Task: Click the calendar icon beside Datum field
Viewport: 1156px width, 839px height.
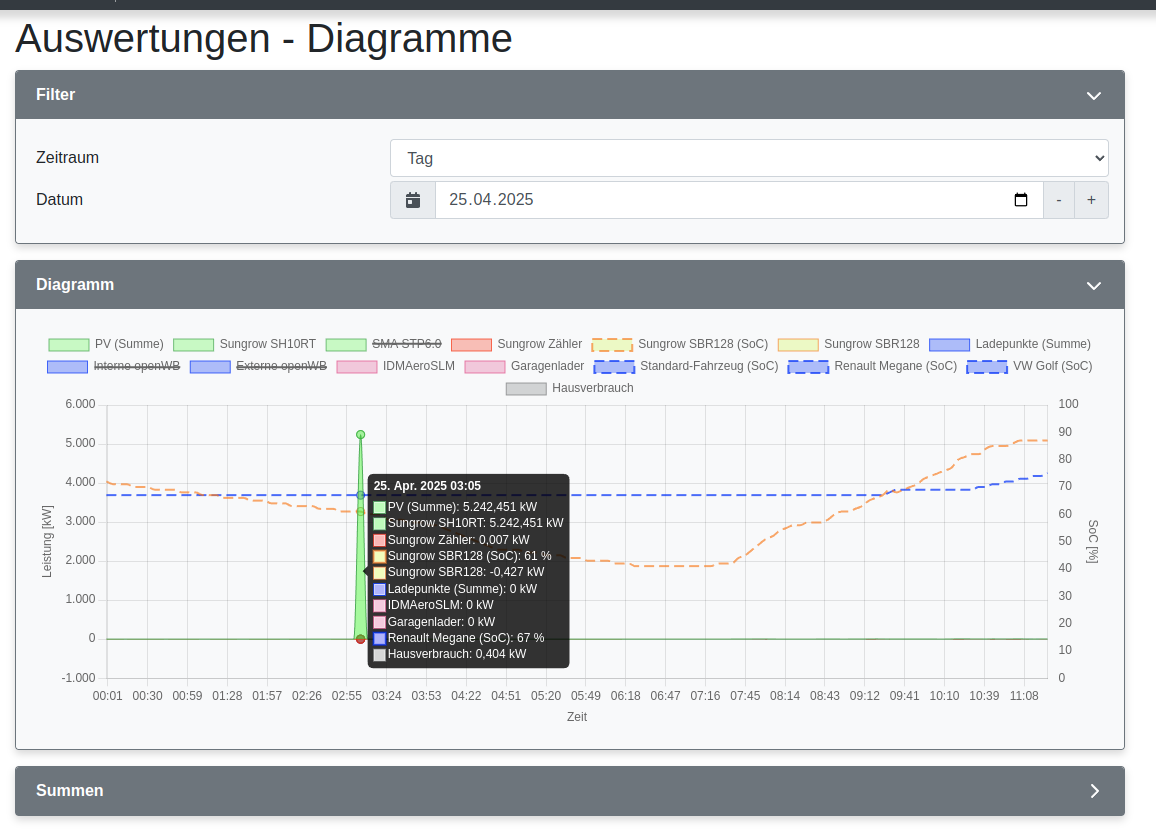Action: [413, 200]
